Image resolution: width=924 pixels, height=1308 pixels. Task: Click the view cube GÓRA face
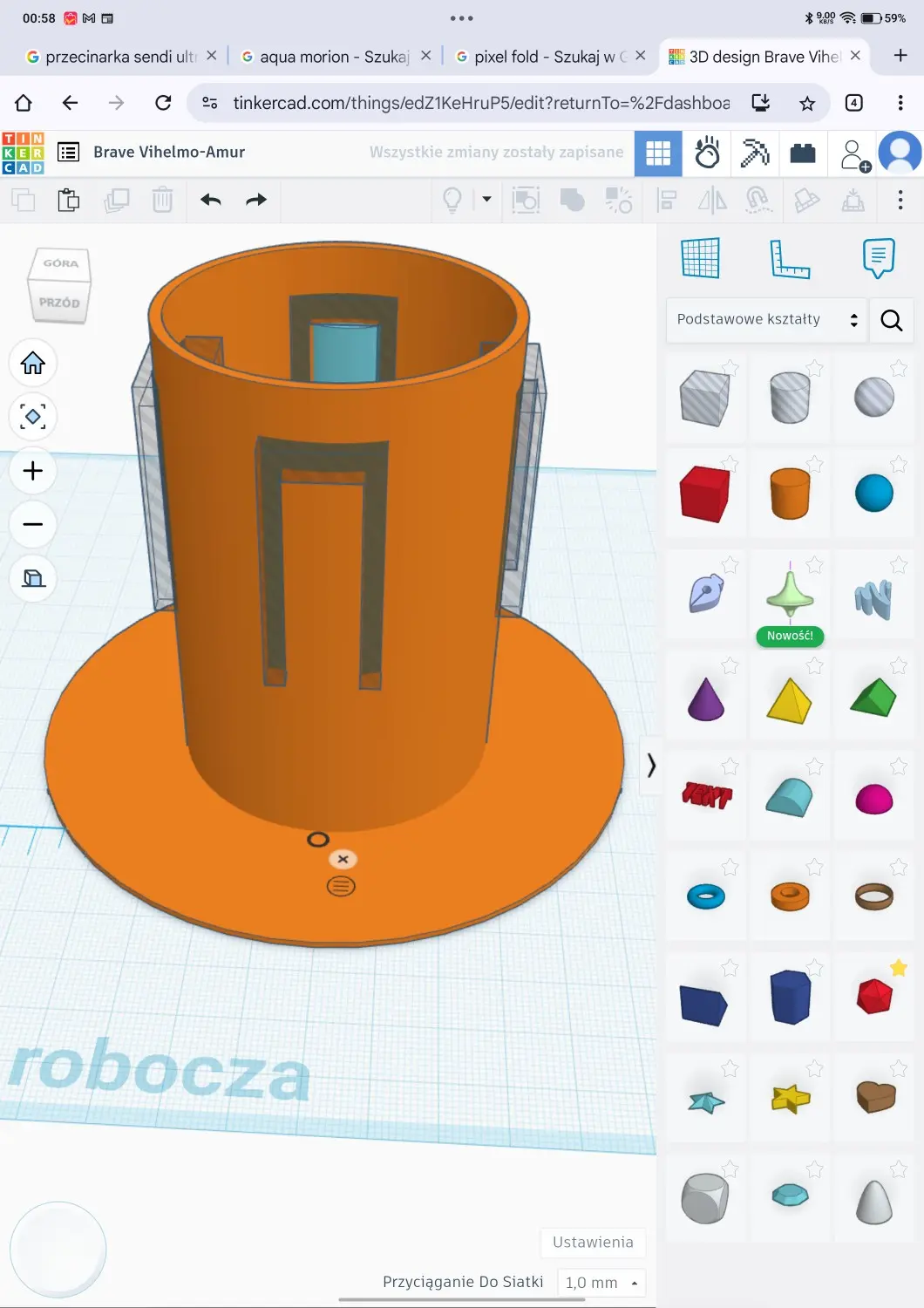pos(61,263)
